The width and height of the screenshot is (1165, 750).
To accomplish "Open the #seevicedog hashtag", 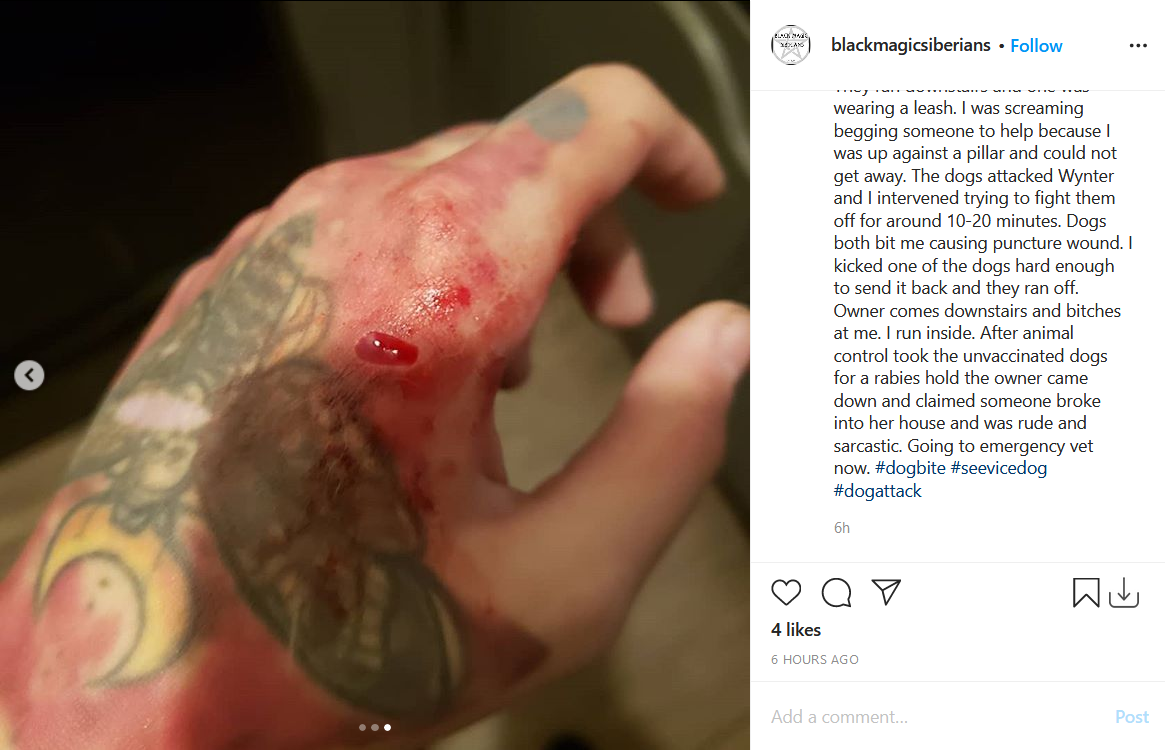I will 999,468.
